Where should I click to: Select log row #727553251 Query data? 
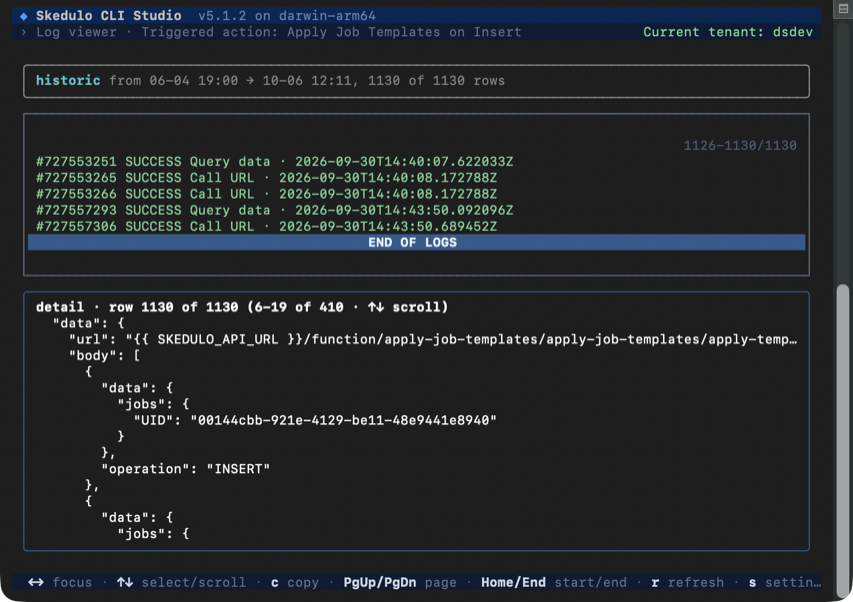coord(275,162)
